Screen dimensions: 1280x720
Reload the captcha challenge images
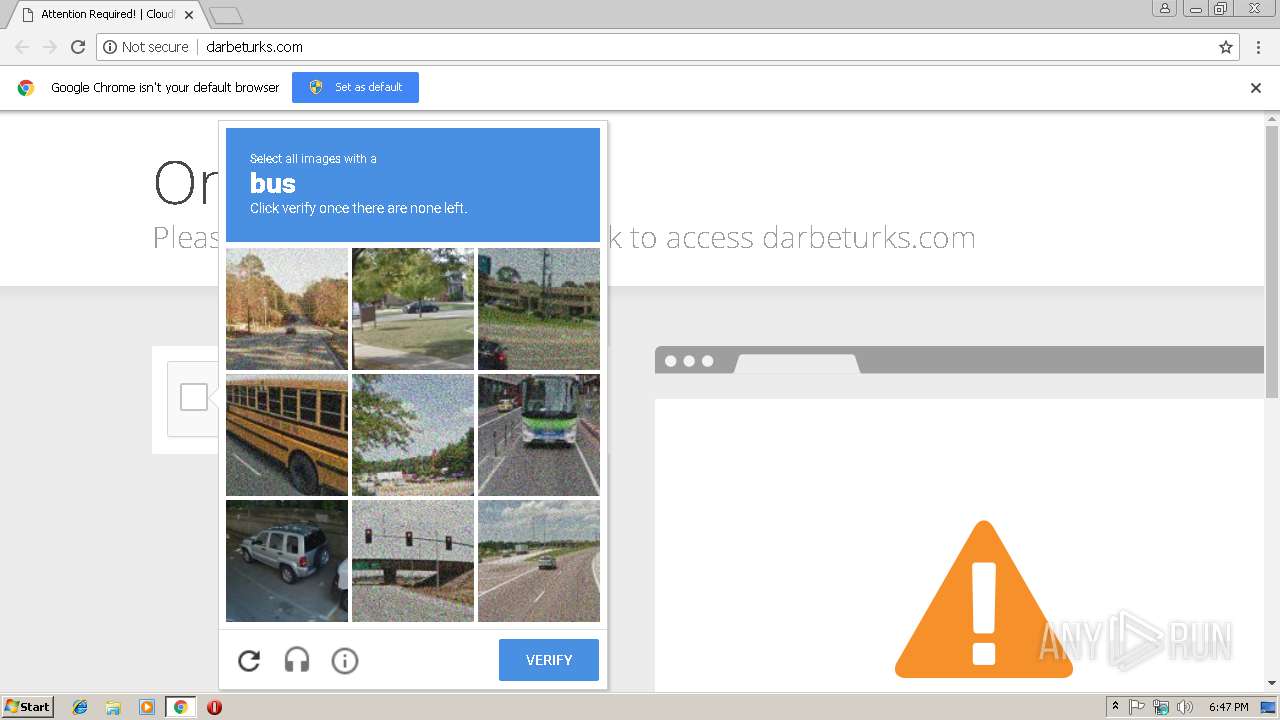249,660
